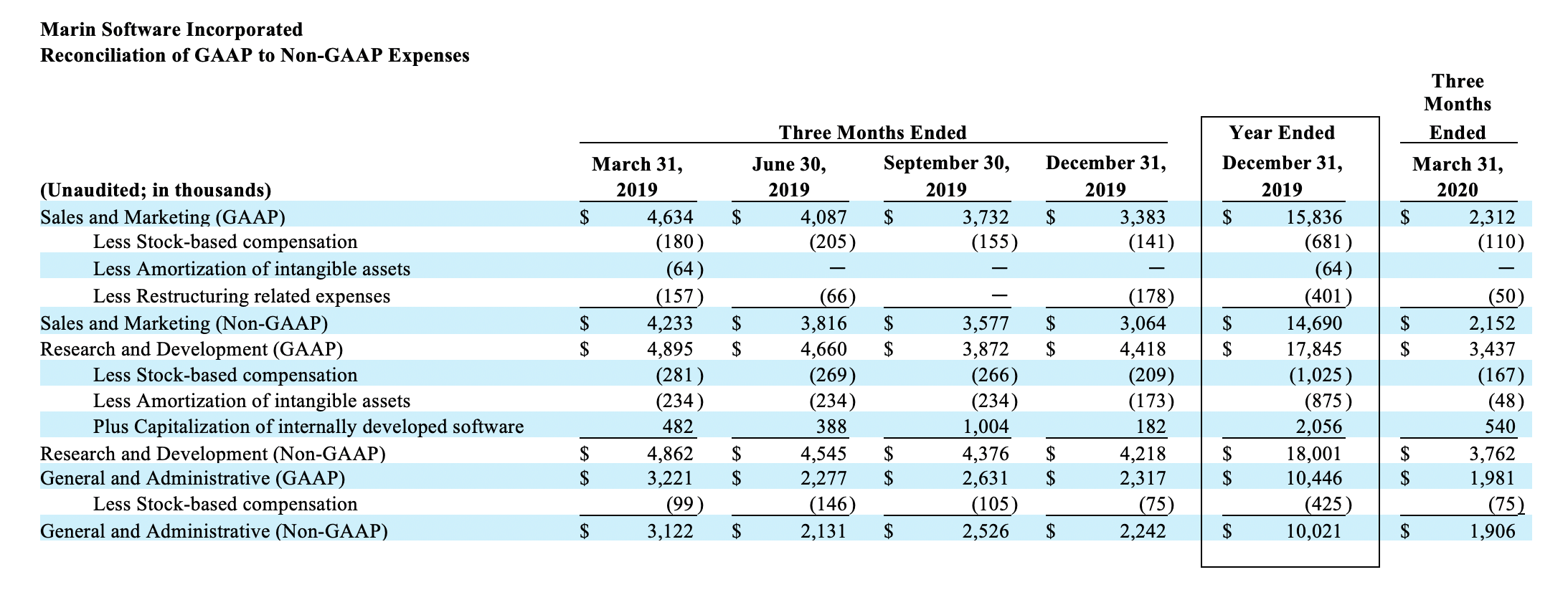1568x605 pixels.
Task: Click 'Reconciliation of GAAP to Non-GAAP Expenses' heading
Action: click(255, 55)
